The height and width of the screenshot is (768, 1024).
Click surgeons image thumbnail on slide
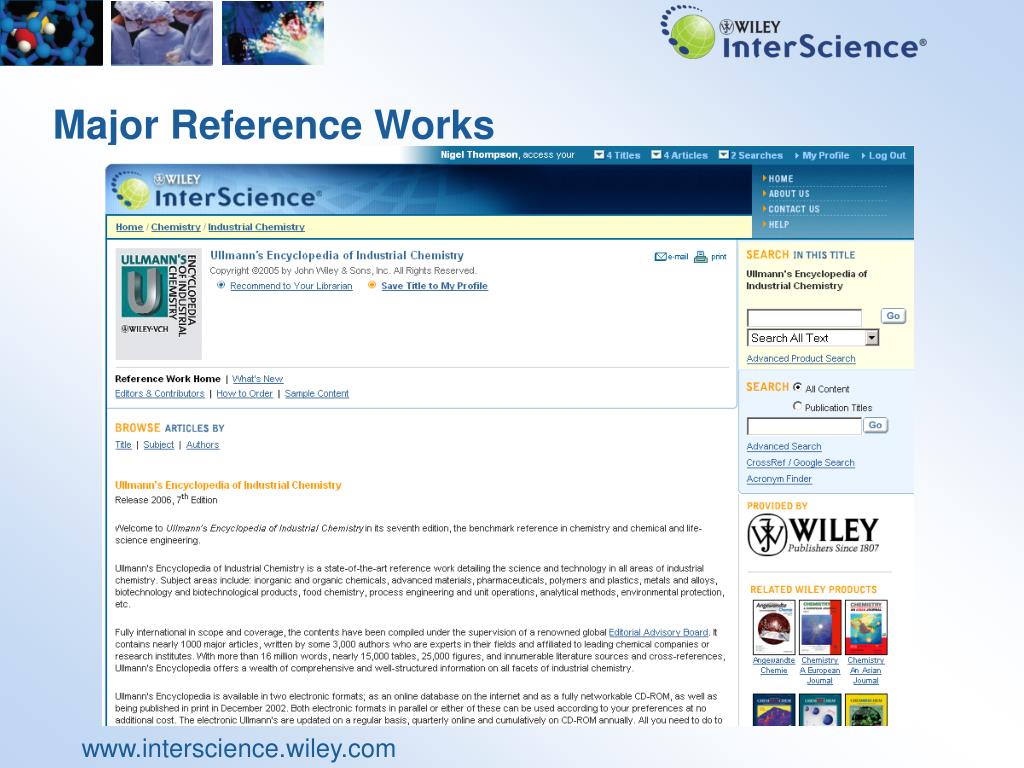click(x=162, y=33)
